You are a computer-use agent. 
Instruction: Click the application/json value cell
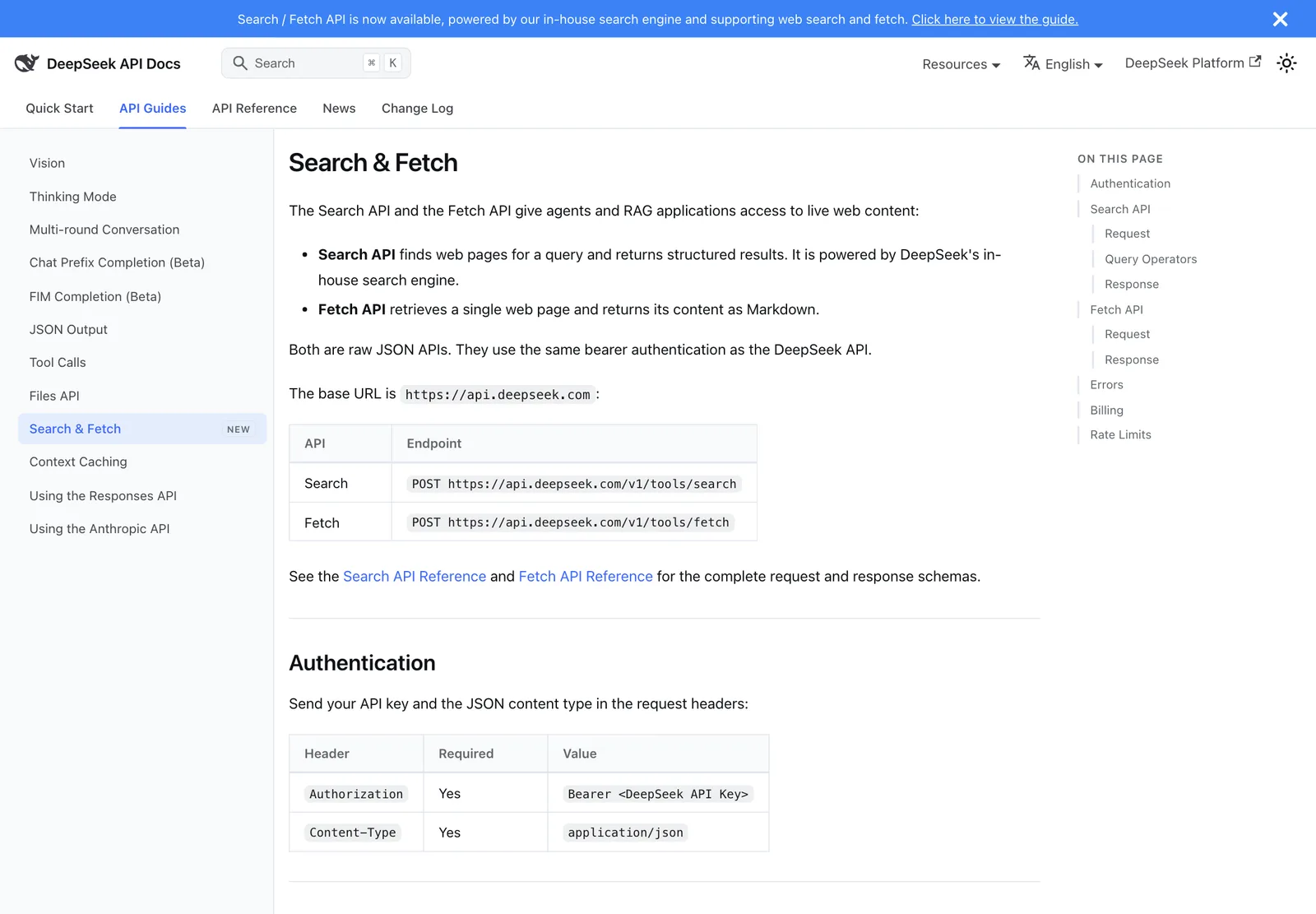(625, 833)
